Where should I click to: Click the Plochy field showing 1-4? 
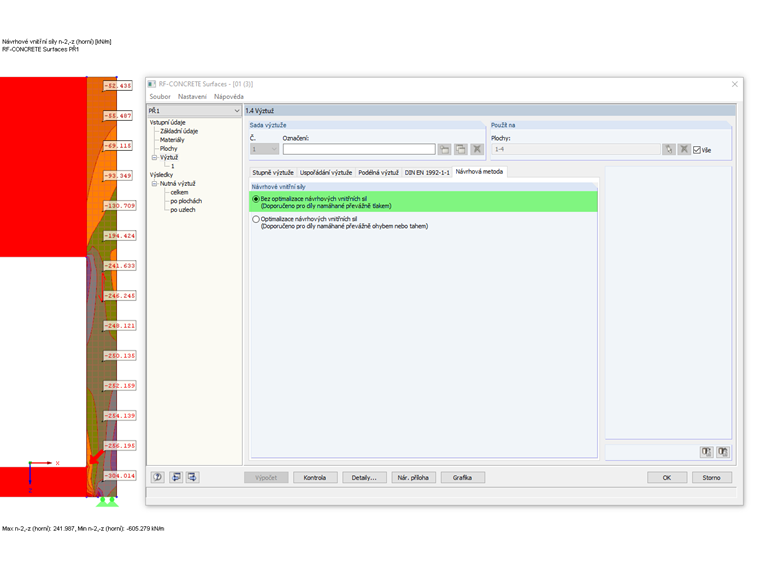576,149
